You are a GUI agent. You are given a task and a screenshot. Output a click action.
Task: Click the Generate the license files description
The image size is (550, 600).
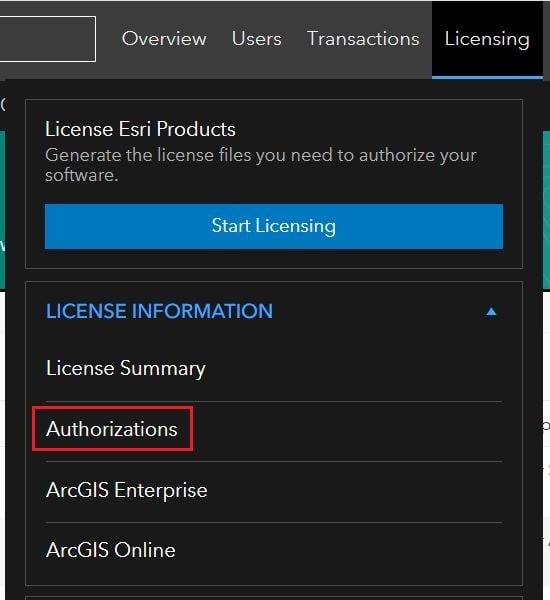[x=261, y=165]
